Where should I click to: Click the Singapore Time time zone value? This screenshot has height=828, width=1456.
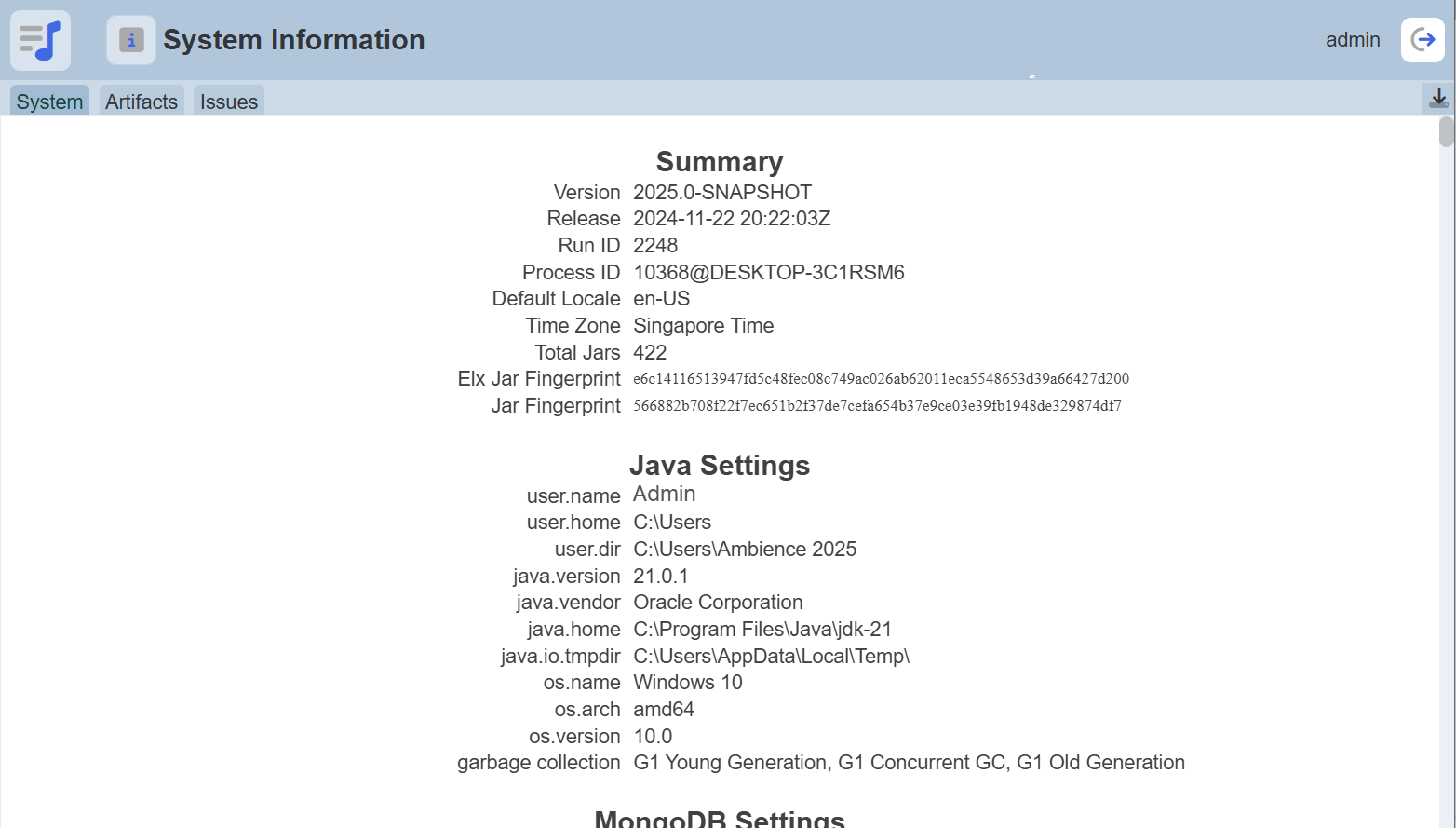coord(703,326)
